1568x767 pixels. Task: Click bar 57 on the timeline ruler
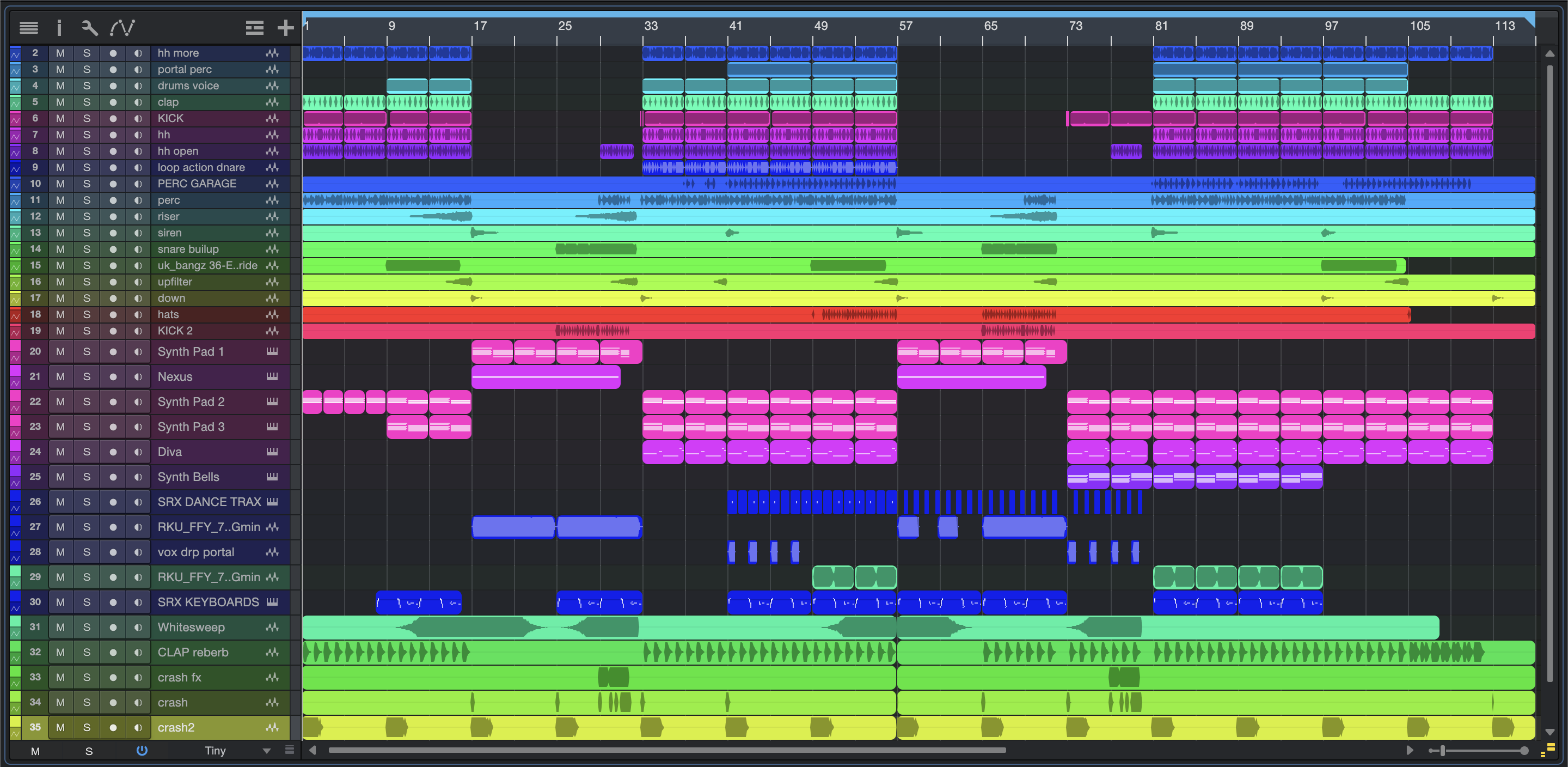pyautogui.click(x=905, y=26)
